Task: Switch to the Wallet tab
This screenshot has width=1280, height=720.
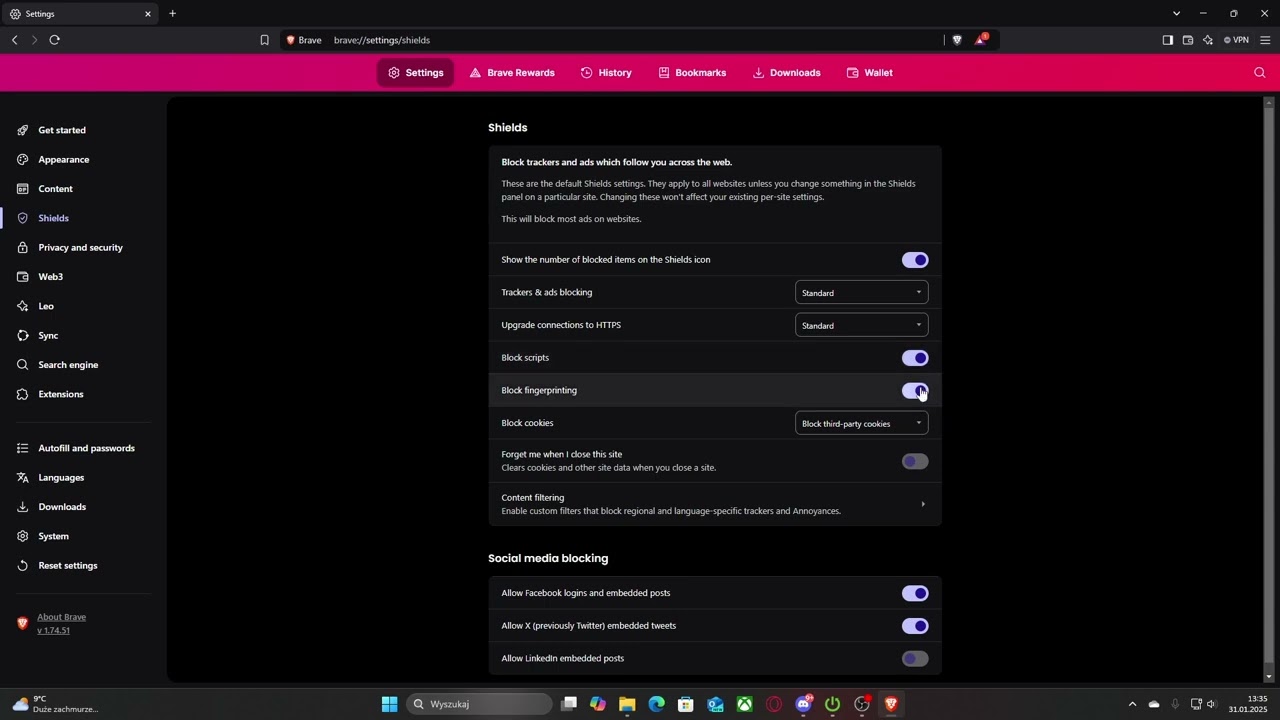Action: pos(869,73)
